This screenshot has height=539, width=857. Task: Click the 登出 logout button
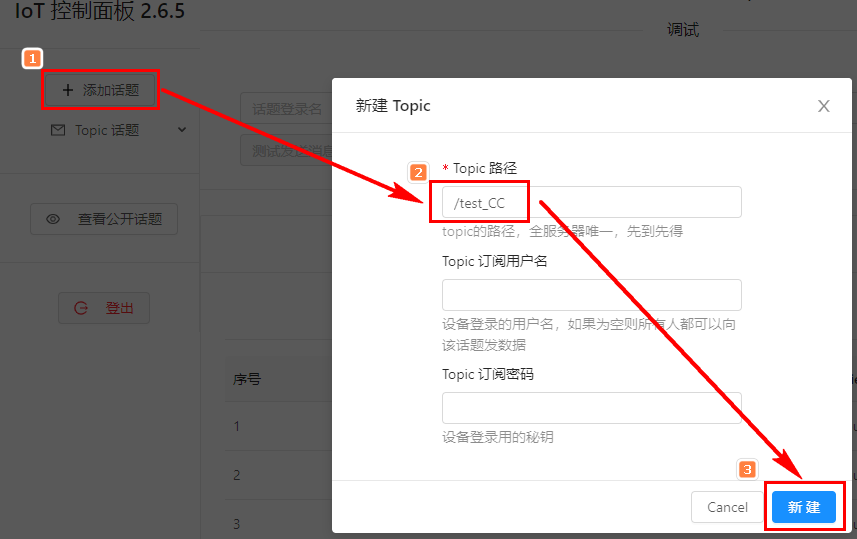[x=104, y=308]
